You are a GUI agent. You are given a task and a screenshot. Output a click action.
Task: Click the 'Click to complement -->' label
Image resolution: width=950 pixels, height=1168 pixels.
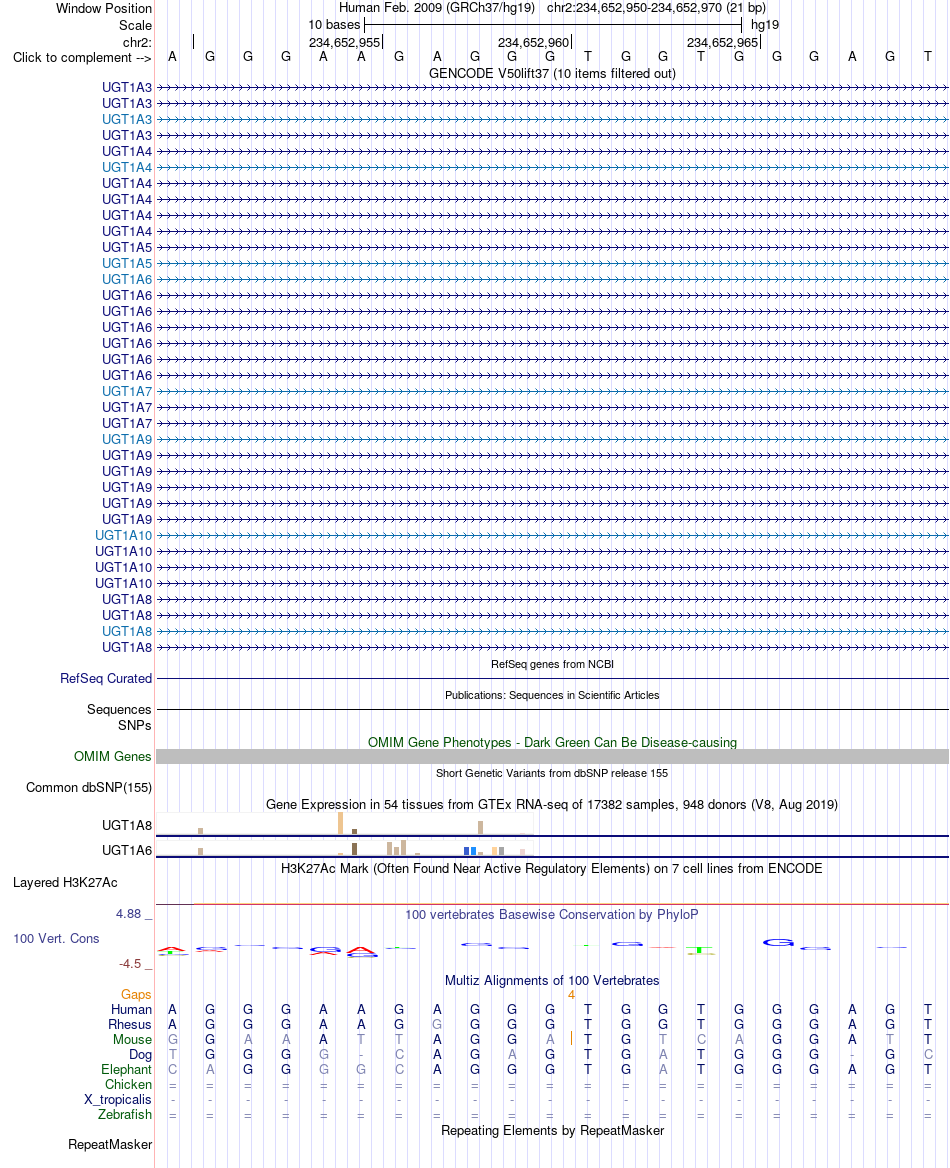(82, 57)
